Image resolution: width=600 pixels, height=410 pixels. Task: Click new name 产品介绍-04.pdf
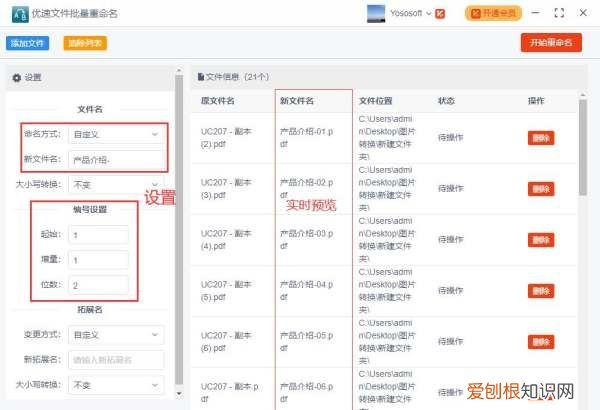tap(307, 291)
